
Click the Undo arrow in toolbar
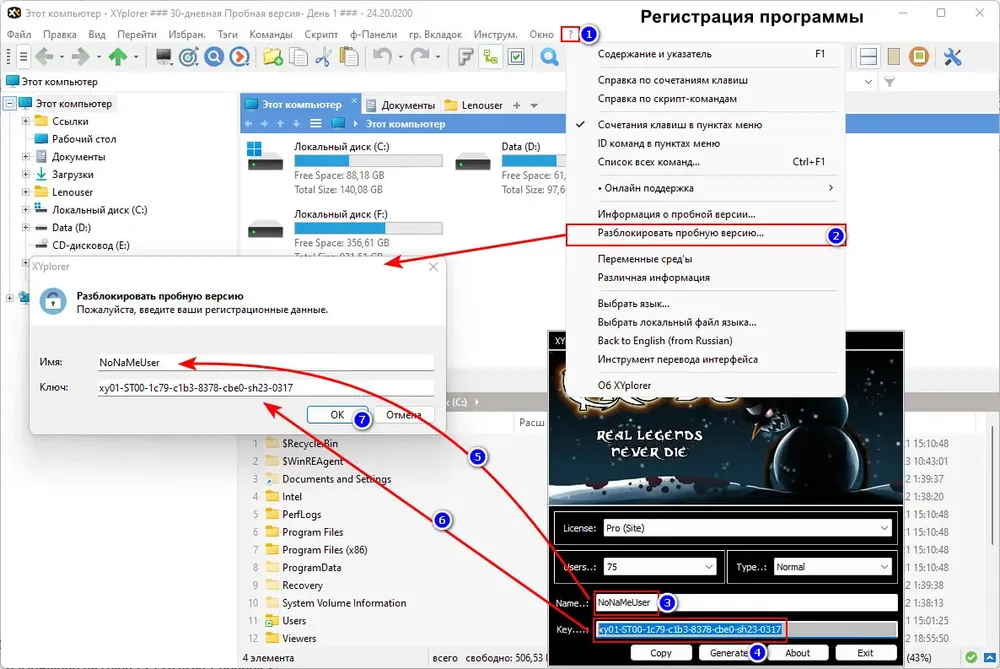(x=382, y=57)
